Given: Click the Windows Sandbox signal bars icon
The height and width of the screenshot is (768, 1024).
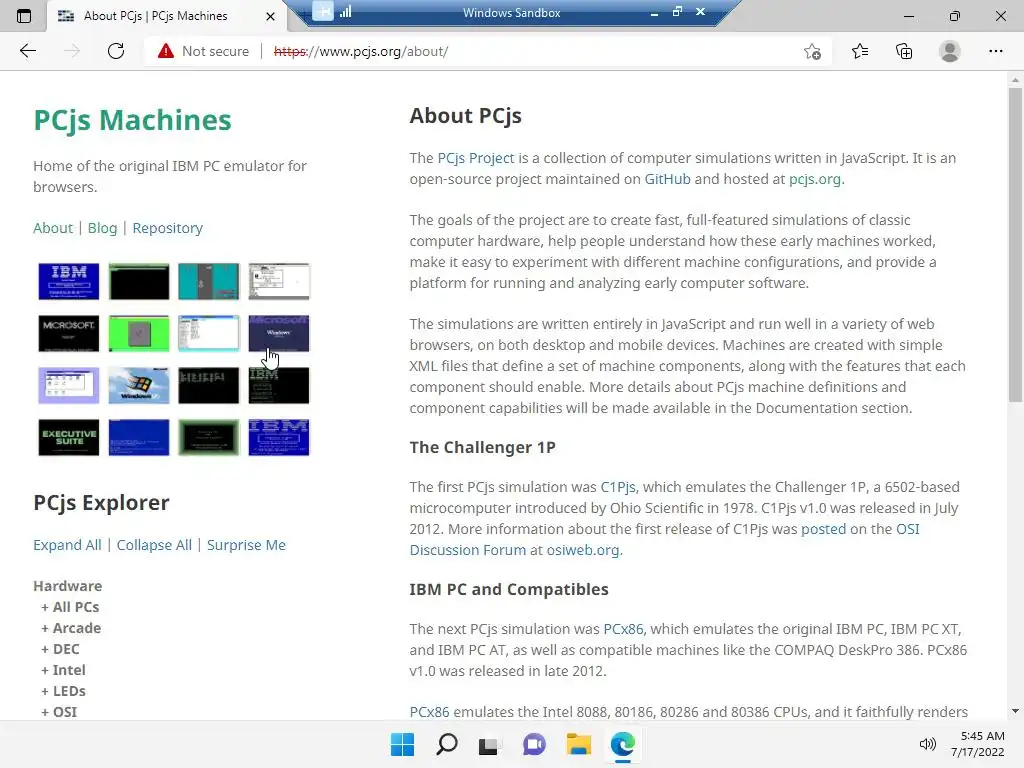Looking at the screenshot, I should tap(345, 11).
